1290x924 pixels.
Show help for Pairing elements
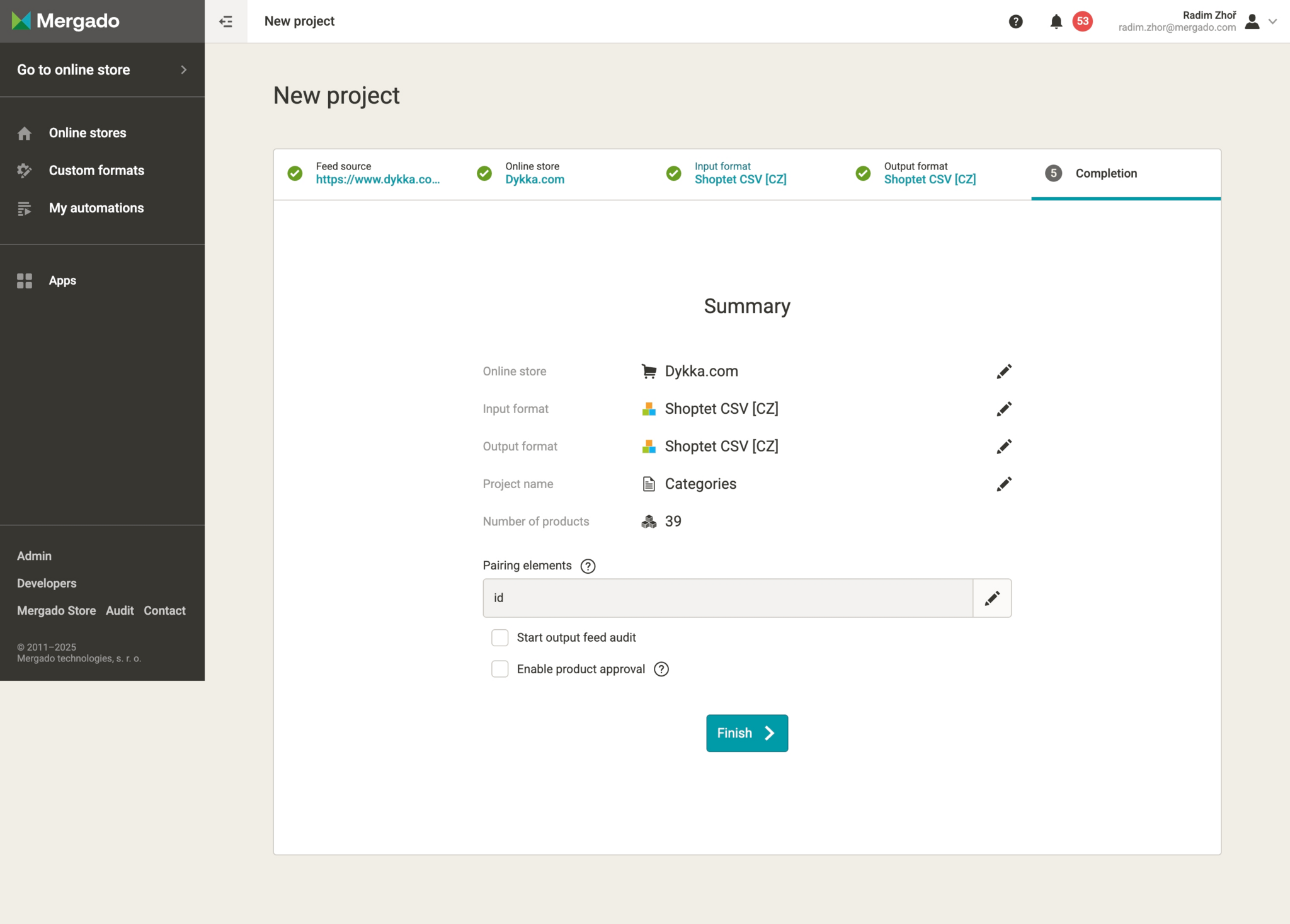(588, 566)
